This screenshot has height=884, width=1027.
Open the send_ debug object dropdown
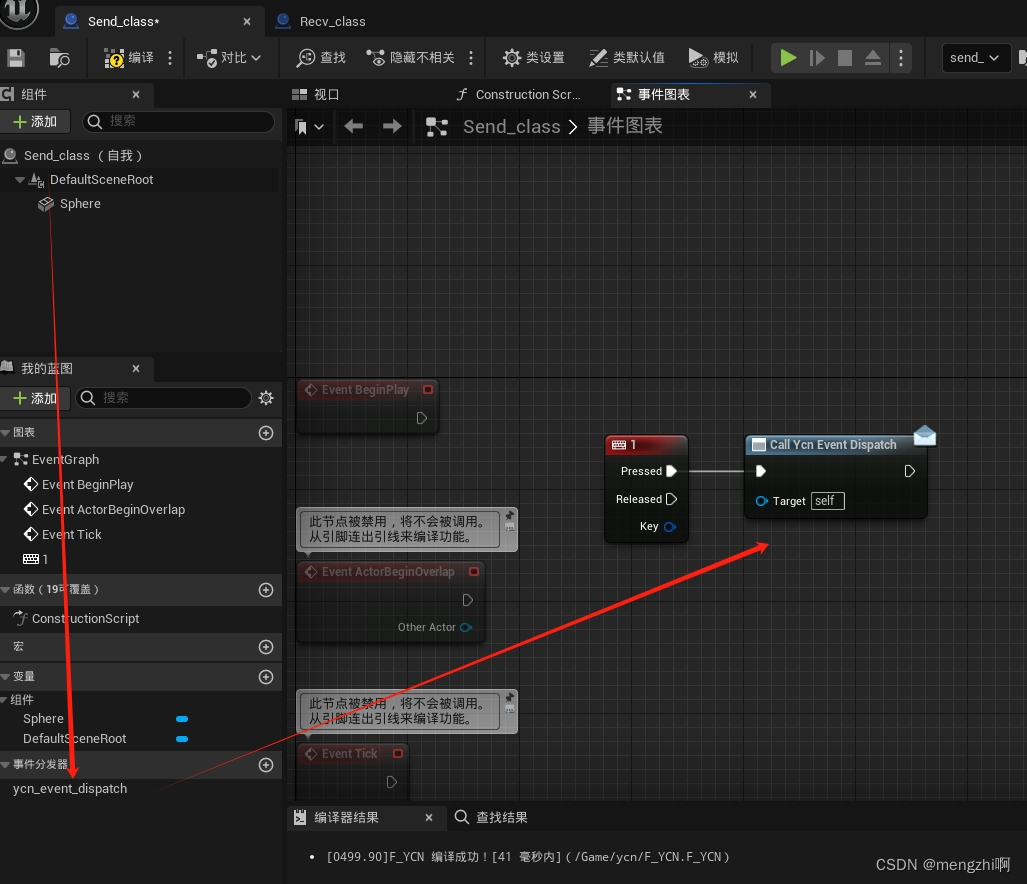[975, 58]
